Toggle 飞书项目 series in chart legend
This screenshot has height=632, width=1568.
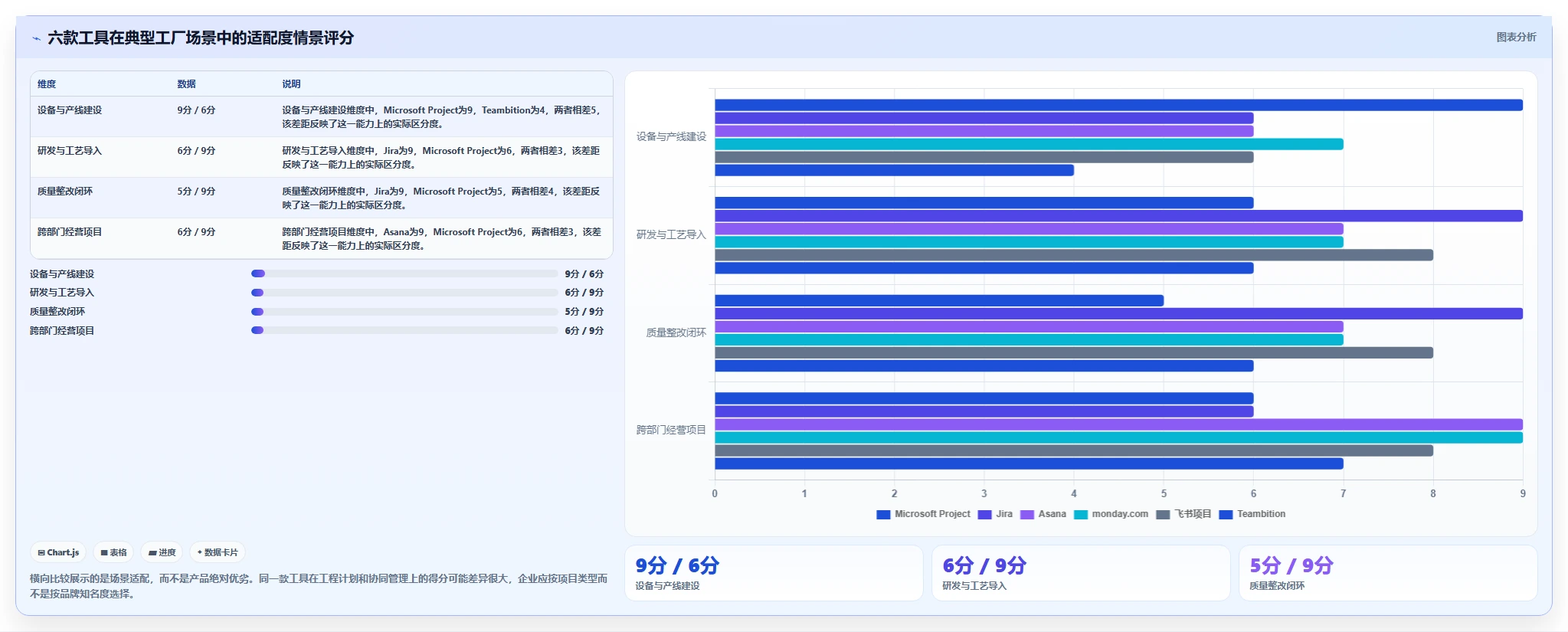(1183, 515)
